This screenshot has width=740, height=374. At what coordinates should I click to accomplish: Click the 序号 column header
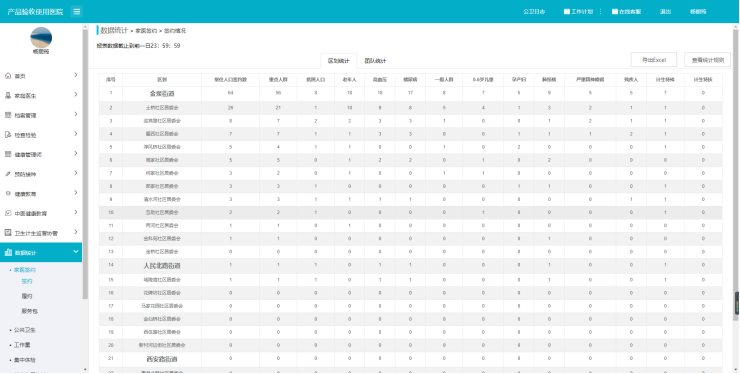(x=111, y=80)
